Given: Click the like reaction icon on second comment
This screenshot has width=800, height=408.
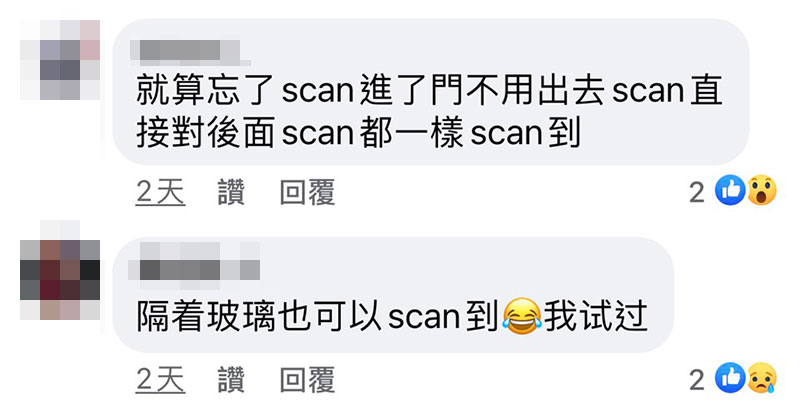Looking at the screenshot, I should (730, 378).
